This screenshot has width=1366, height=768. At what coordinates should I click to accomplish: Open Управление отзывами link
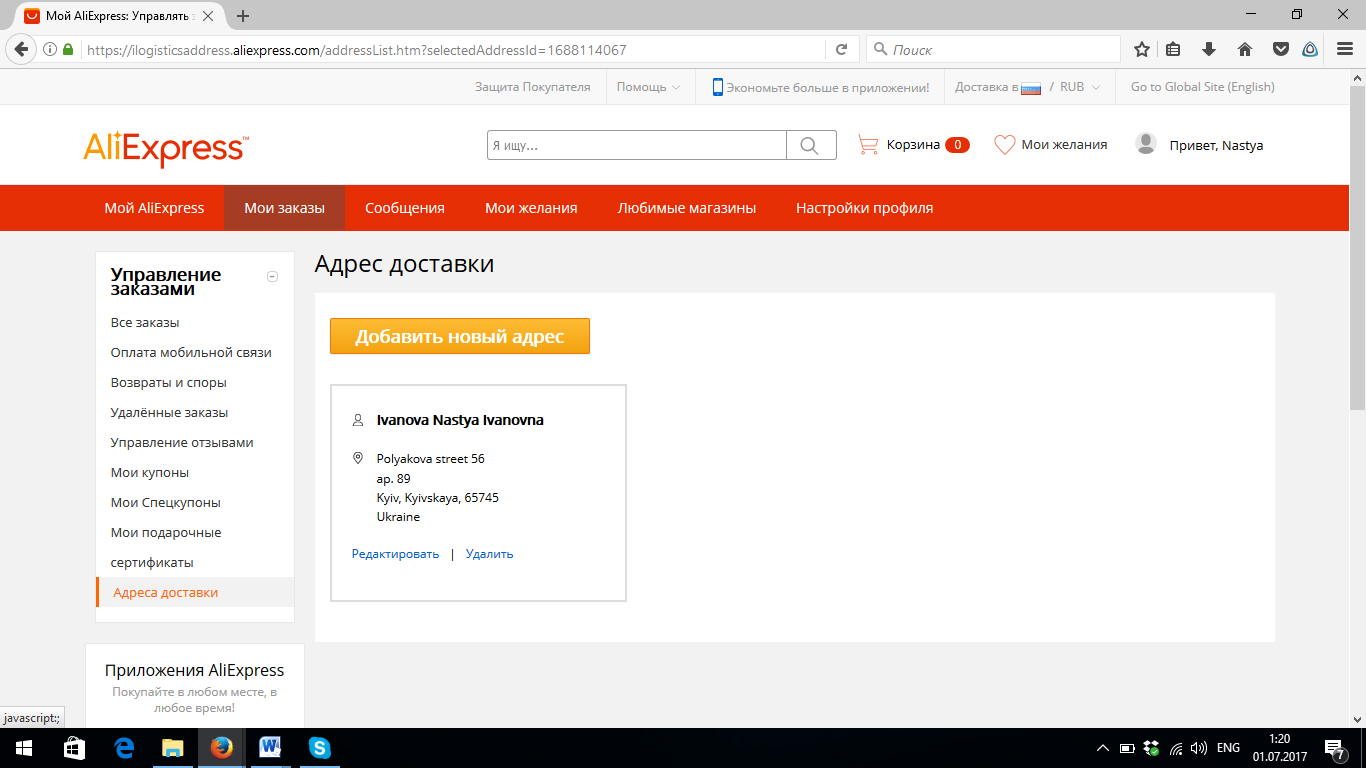pyautogui.click(x=182, y=443)
